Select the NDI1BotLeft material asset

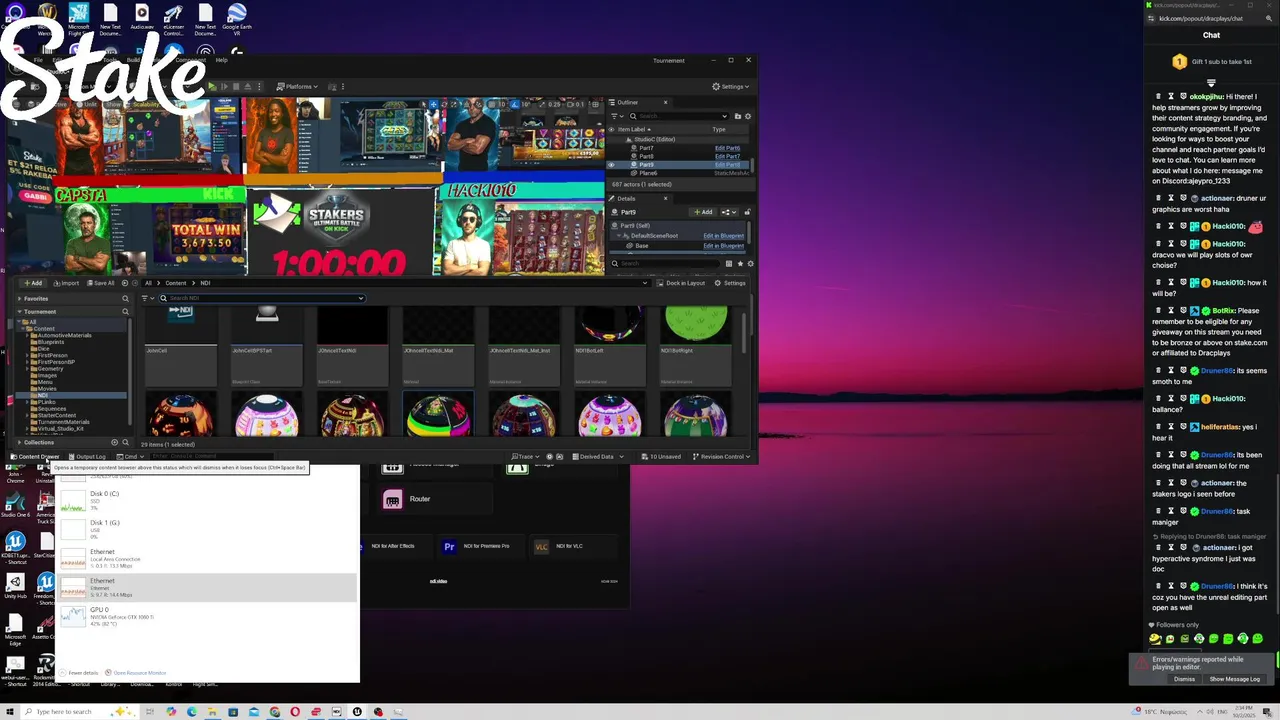coord(611,345)
